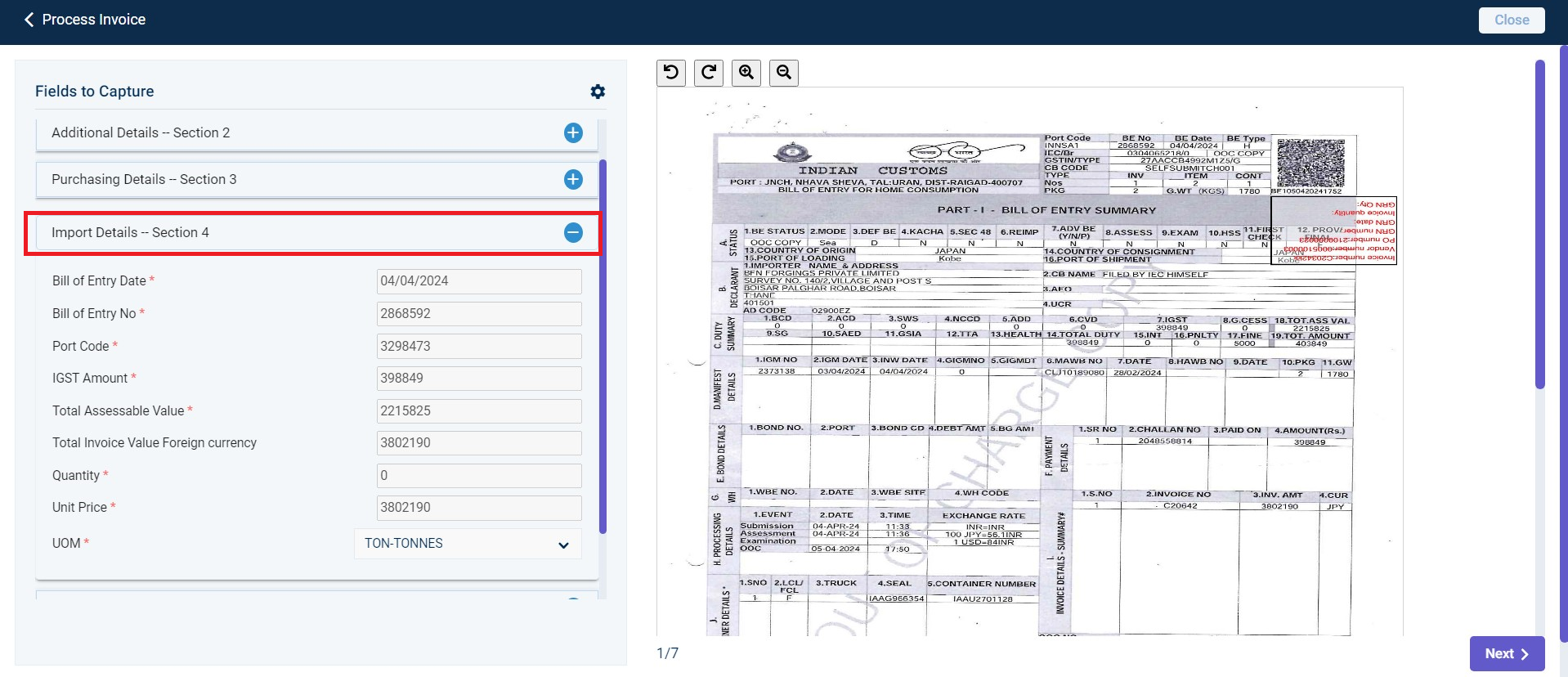Edit the Bill of Entry Date field
Image resolution: width=1568 pixels, height=677 pixels.
point(479,281)
